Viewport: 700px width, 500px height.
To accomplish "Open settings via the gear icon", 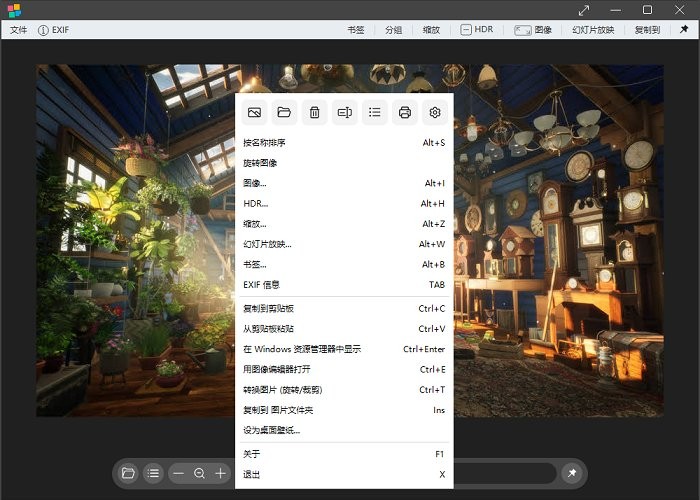I will tap(435, 112).
